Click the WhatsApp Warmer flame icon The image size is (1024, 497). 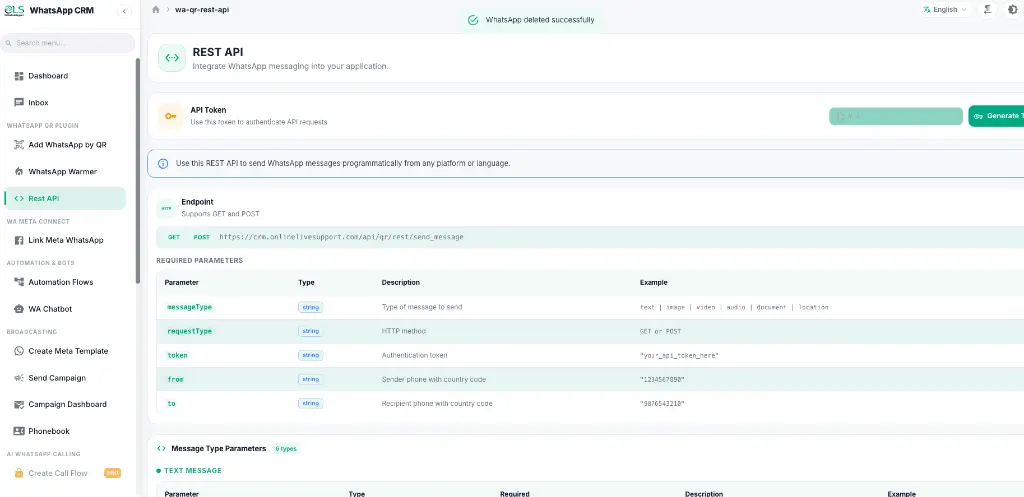[x=19, y=172]
